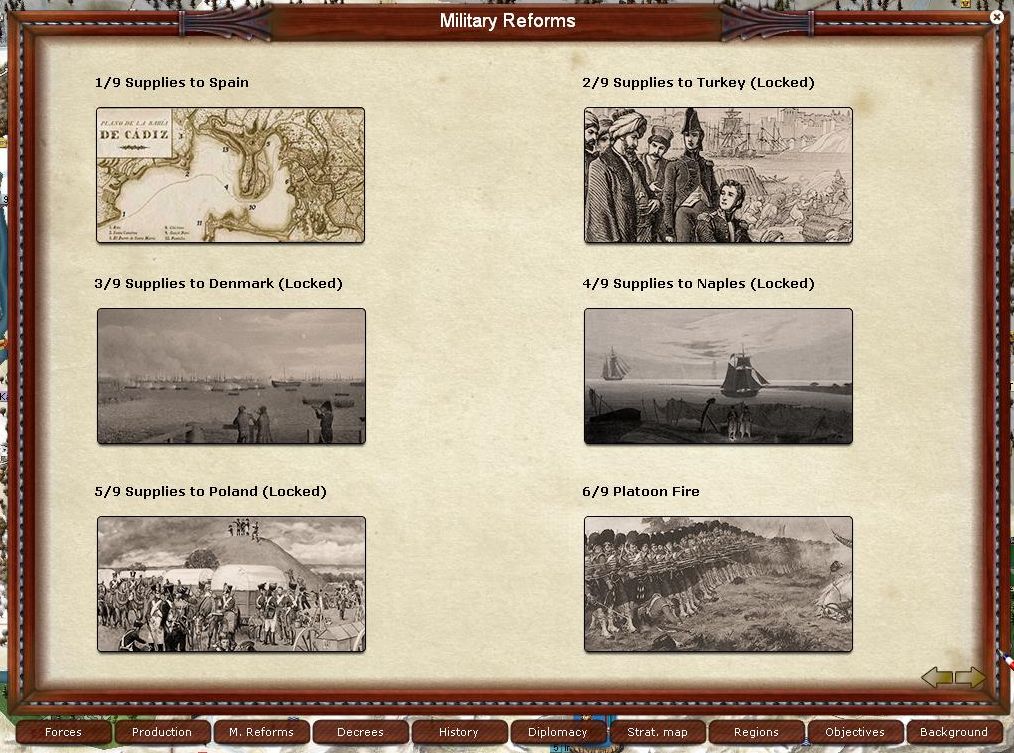Go to the Decrees tab
1014x753 pixels.
tap(360, 732)
